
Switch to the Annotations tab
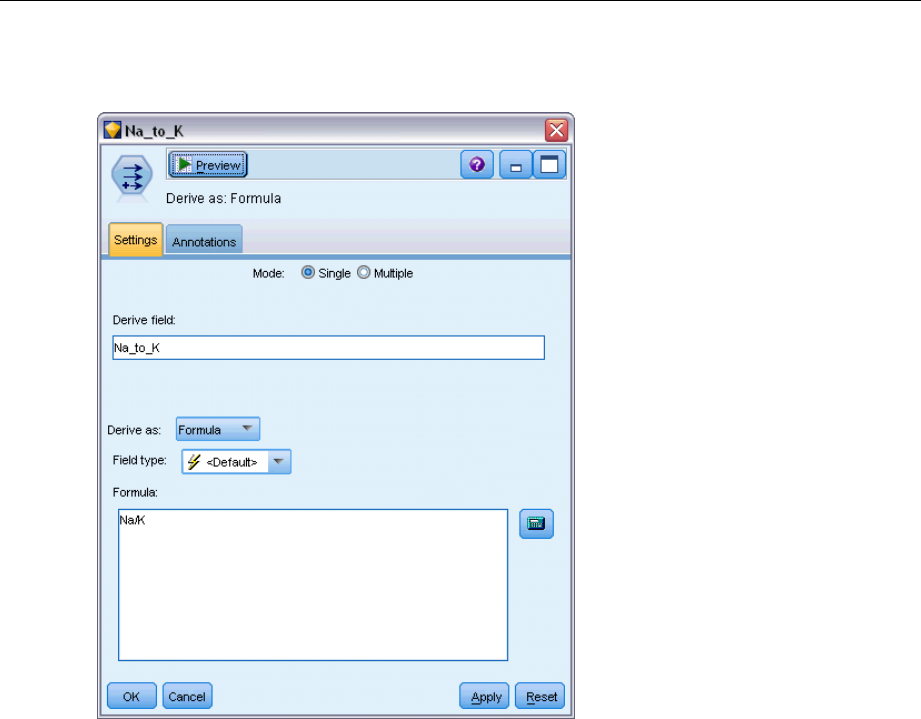[204, 241]
